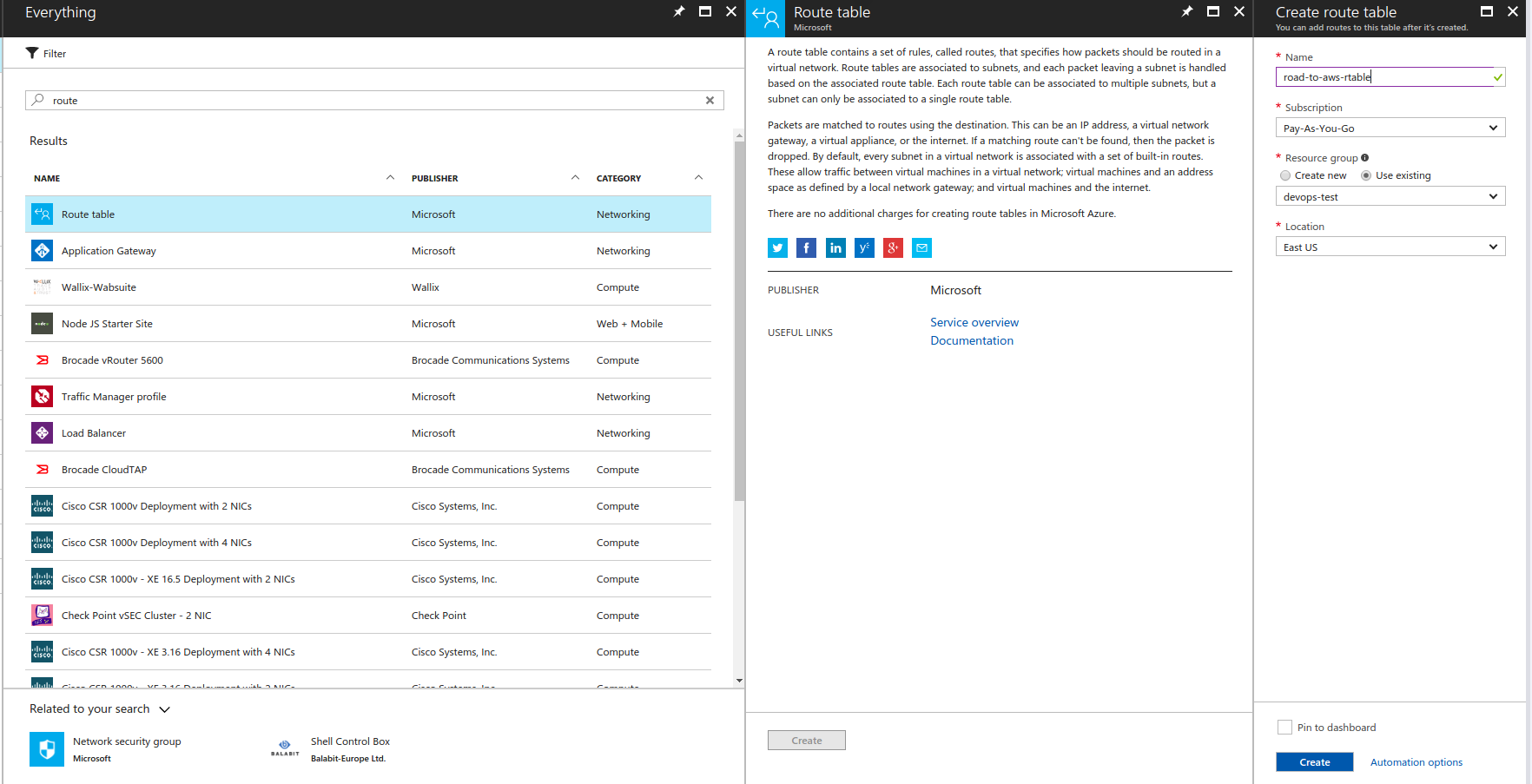Share on Yammer
1532x784 pixels.
coord(864,248)
